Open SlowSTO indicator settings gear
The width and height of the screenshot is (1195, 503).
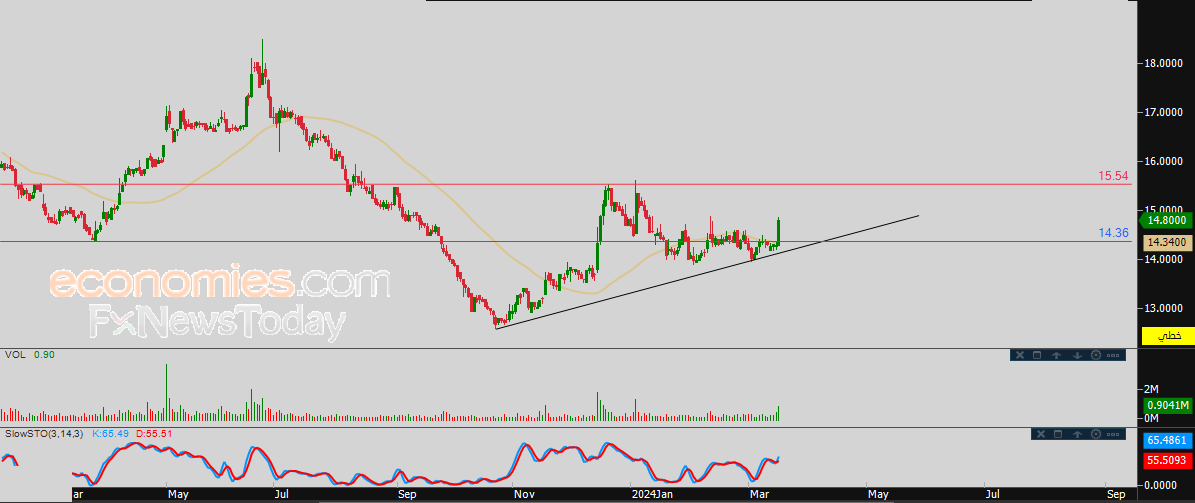coord(1097,434)
